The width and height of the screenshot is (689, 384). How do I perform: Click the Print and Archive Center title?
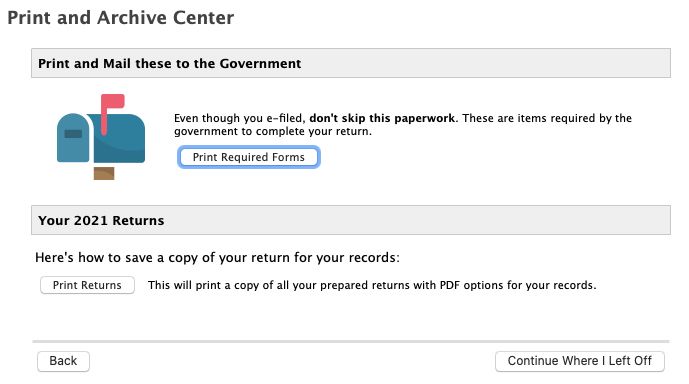point(121,18)
